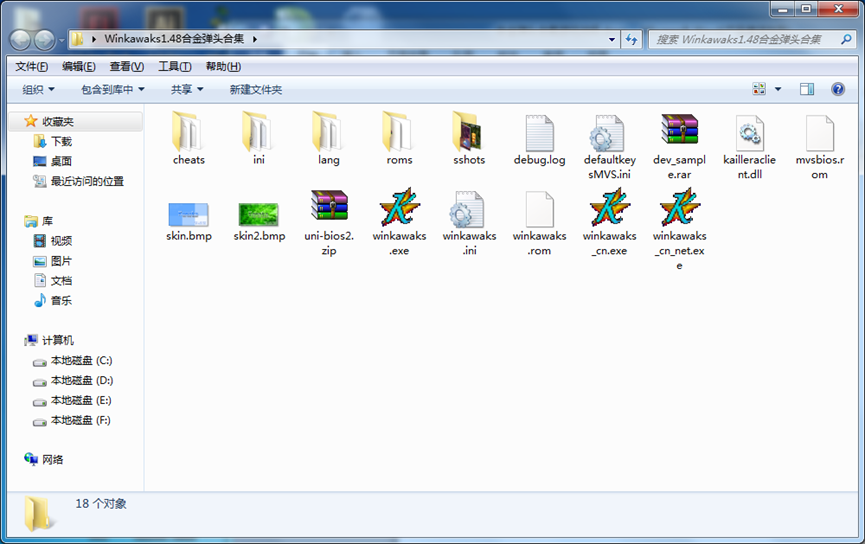Select the skin.bmp image thumbnail
This screenshot has width=865, height=544.
pyautogui.click(x=189, y=215)
